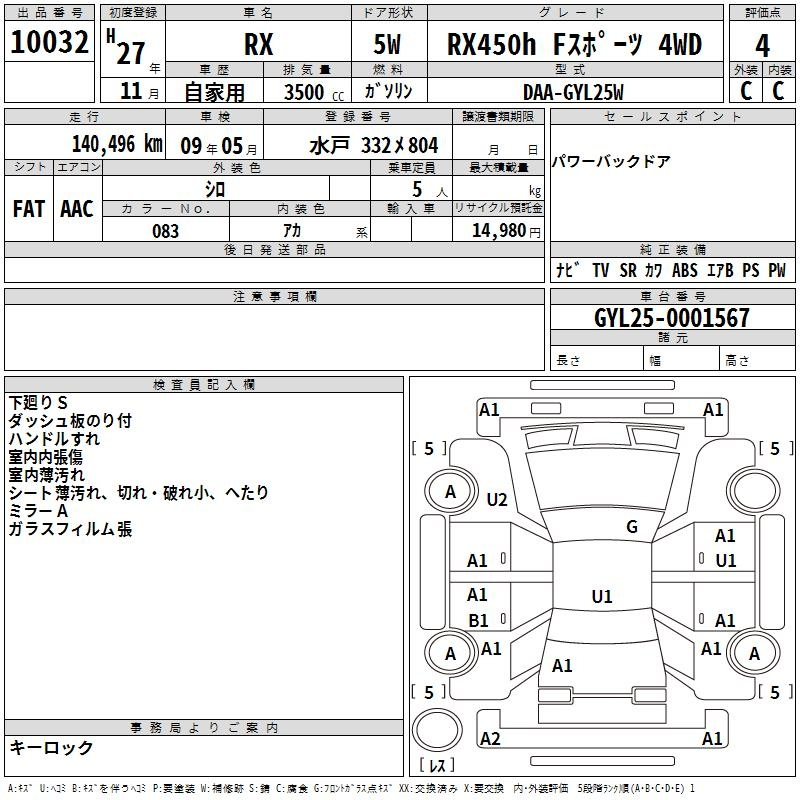800x800 pixels.
Task: Click equipment item カワ leather
Action: (x=653, y=270)
